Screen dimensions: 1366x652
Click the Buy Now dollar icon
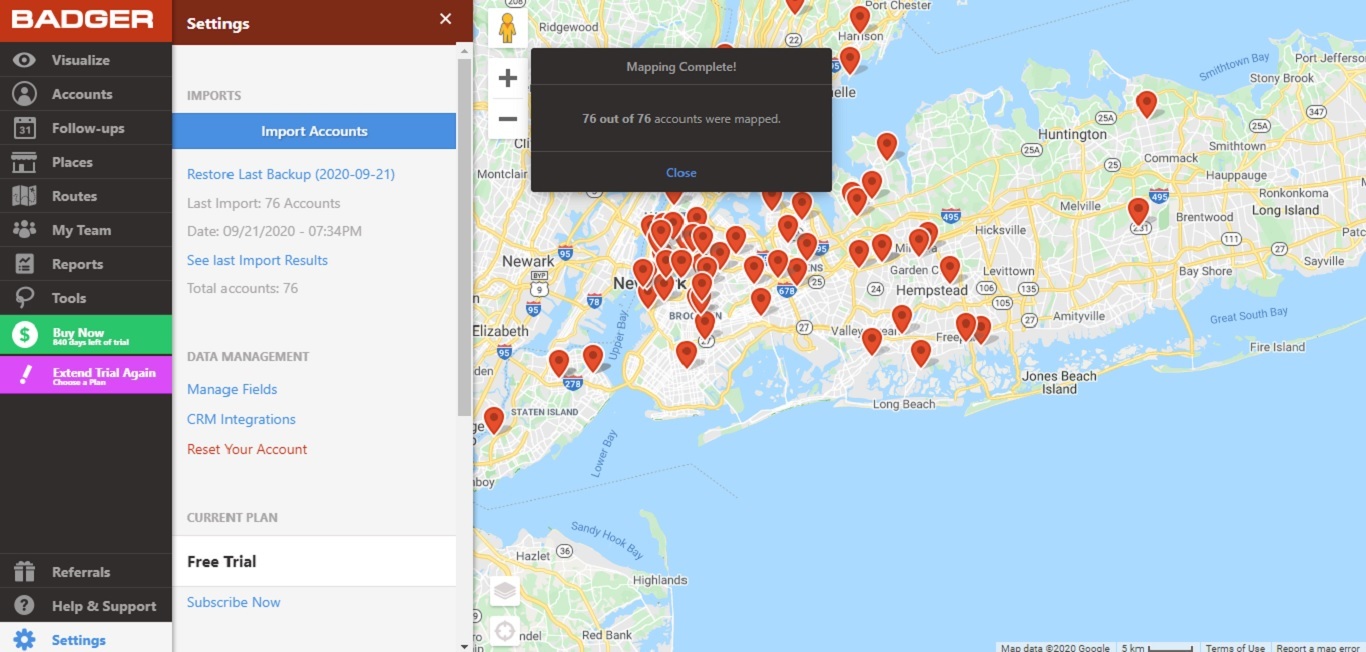[25, 334]
